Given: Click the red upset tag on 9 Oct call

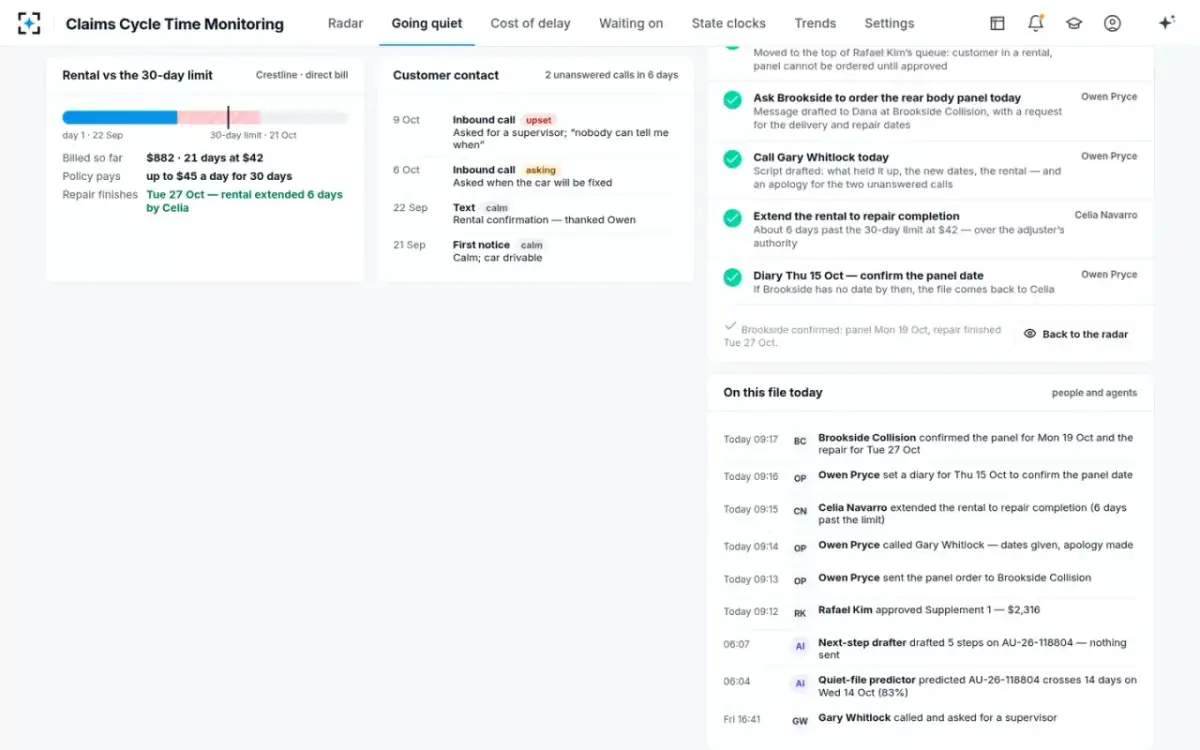Looking at the screenshot, I should (539, 120).
